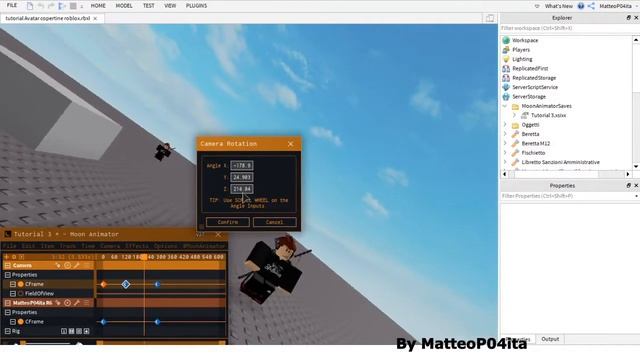Click the Play icon in quick access toolbar
Image resolution: width=640 pixels, height=360 pixels.
pos(62,6)
